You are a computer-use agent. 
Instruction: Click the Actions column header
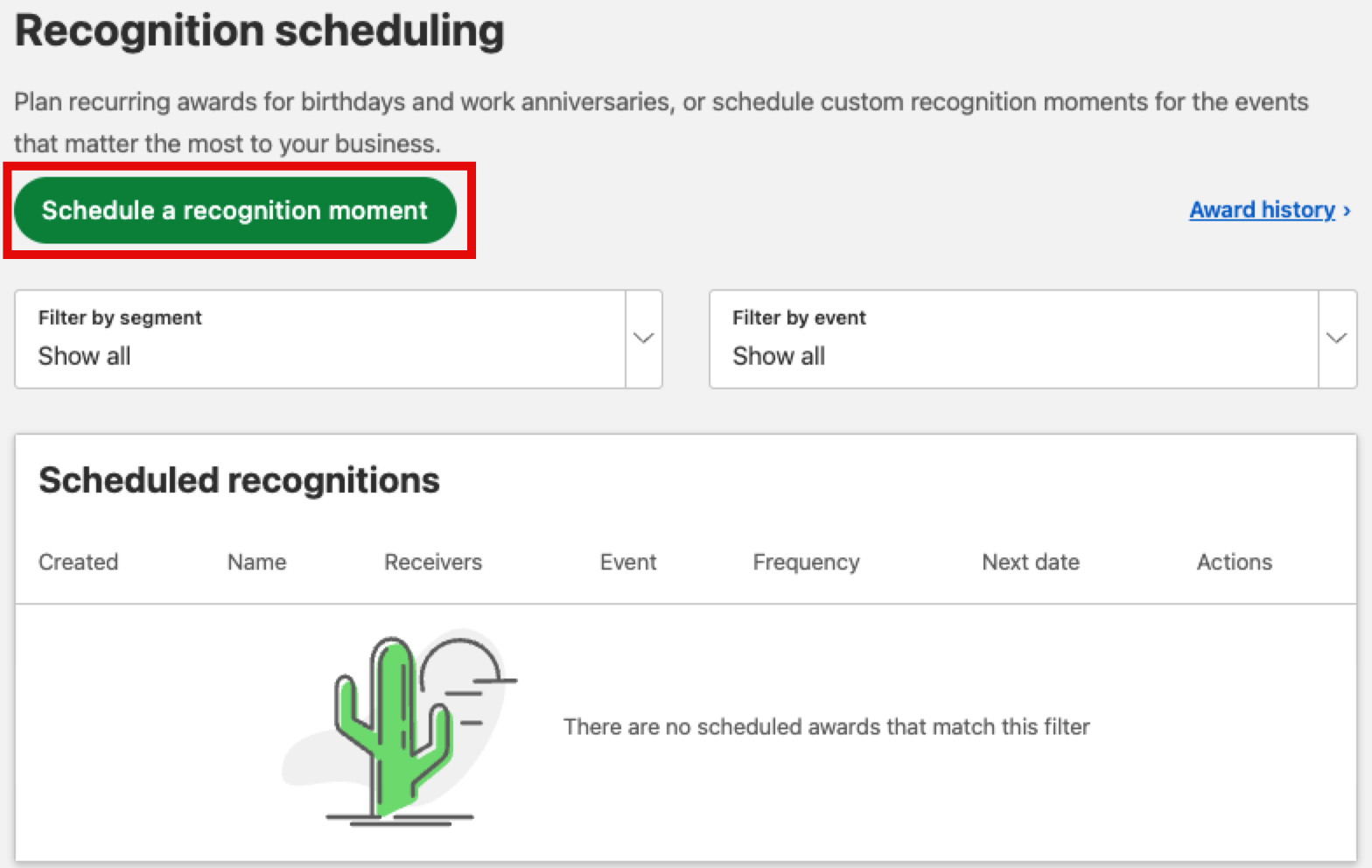coord(1235,562)
